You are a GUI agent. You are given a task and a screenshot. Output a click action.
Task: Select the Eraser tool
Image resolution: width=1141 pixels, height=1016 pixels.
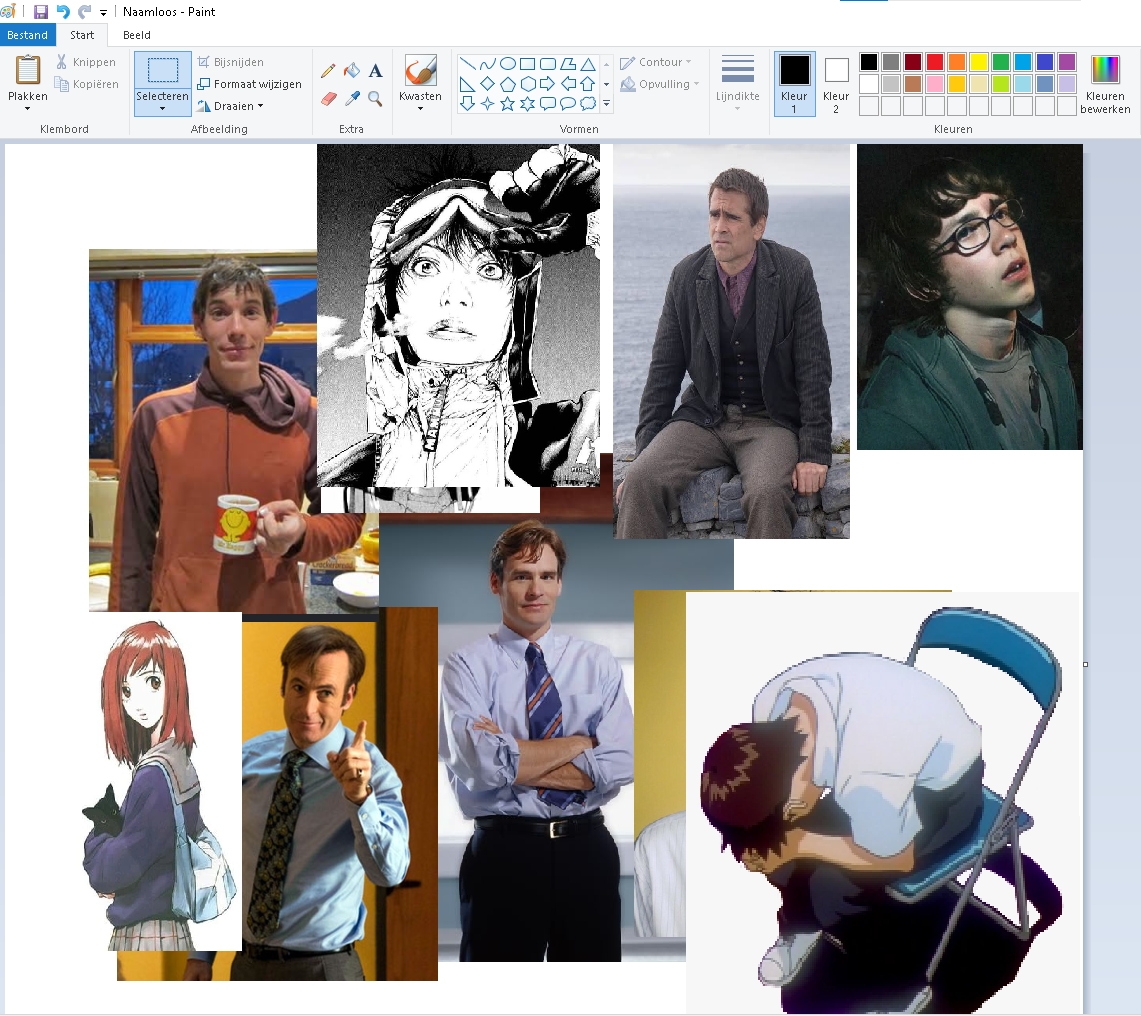tap(328, 98)
